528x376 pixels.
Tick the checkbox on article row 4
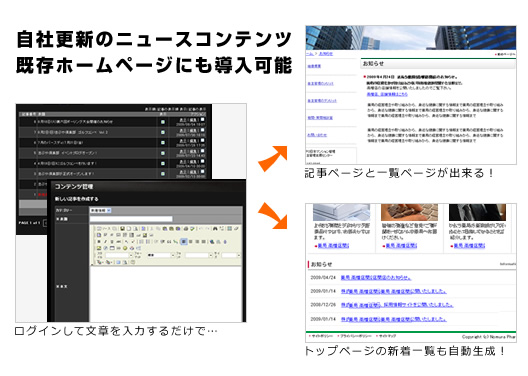(202, 161)
